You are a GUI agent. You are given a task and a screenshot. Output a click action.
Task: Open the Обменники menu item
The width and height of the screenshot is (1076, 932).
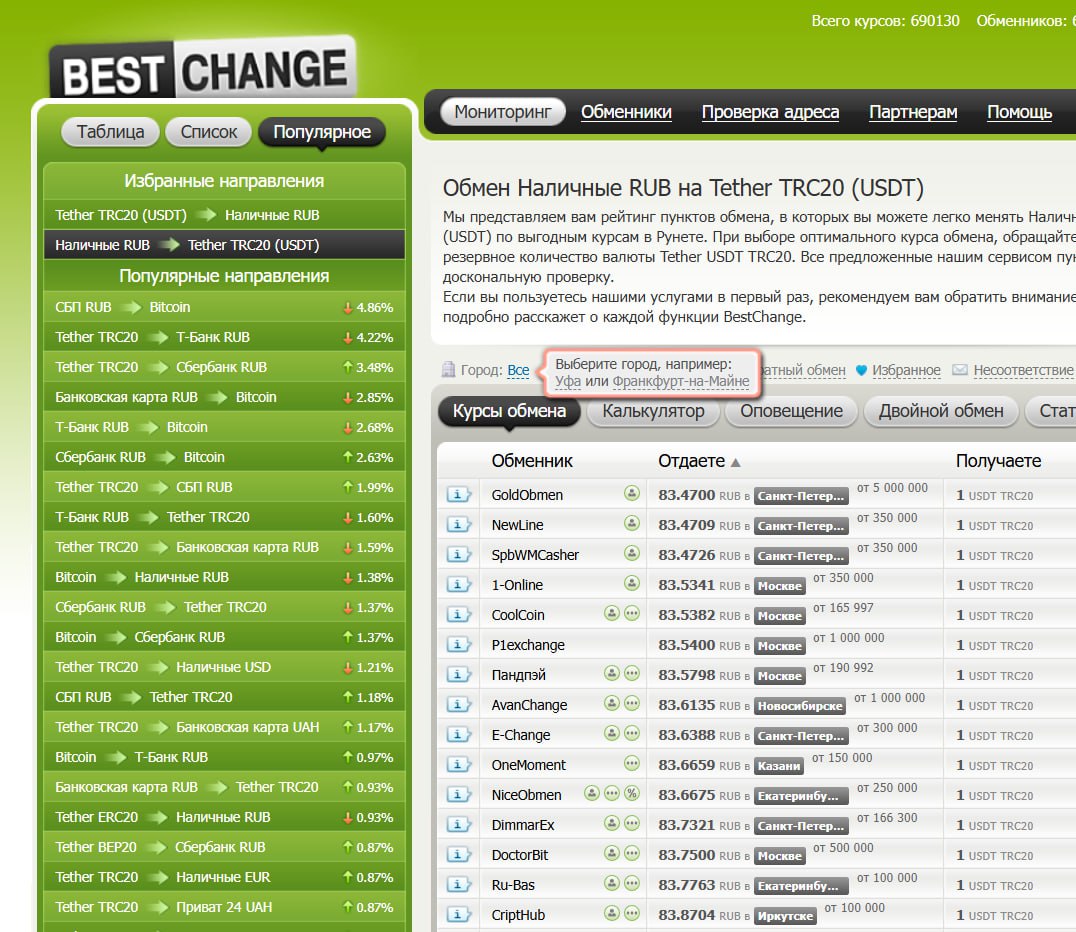[x=626, y=112]
